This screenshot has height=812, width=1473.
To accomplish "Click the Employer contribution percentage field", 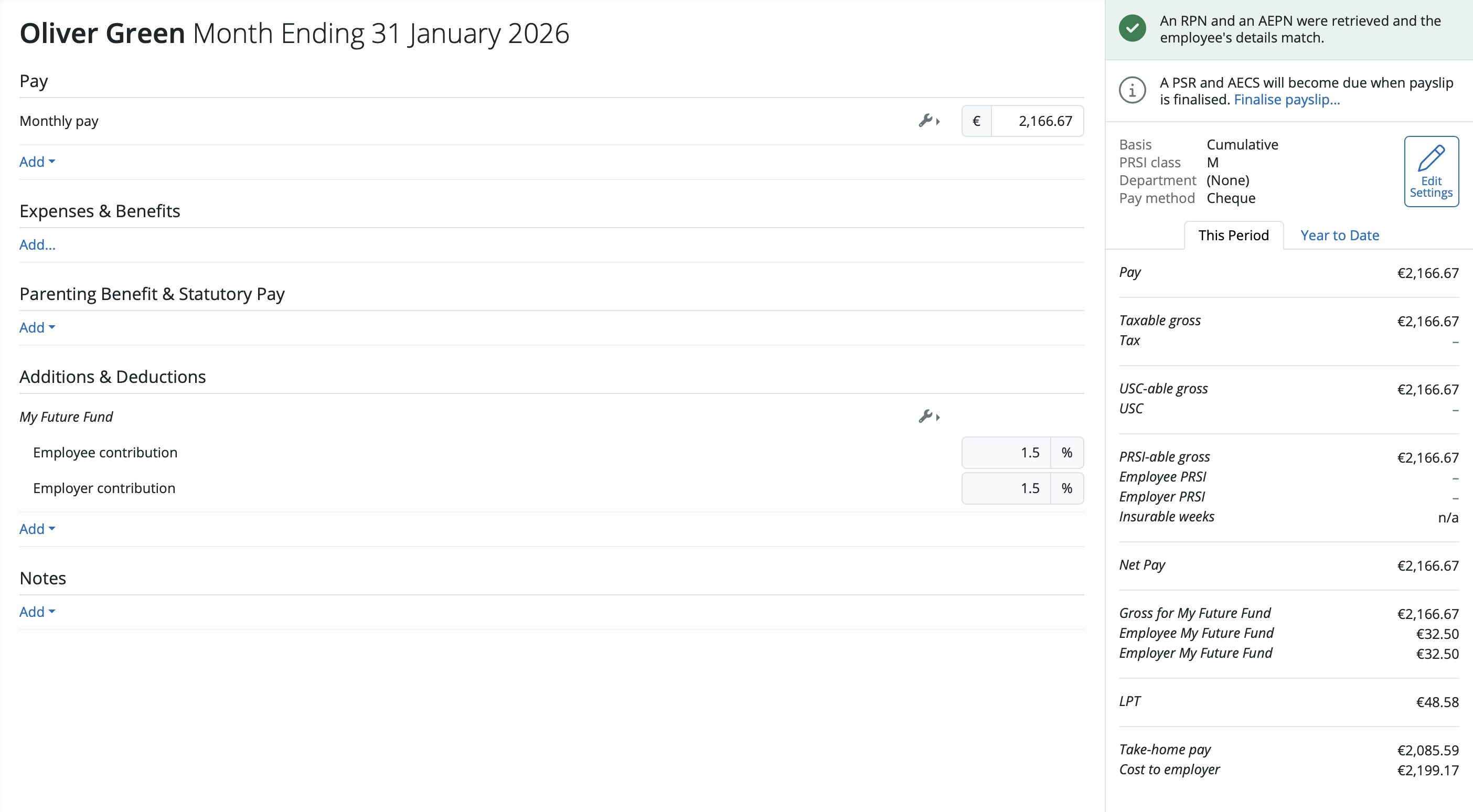I will tap(1007, 488).
